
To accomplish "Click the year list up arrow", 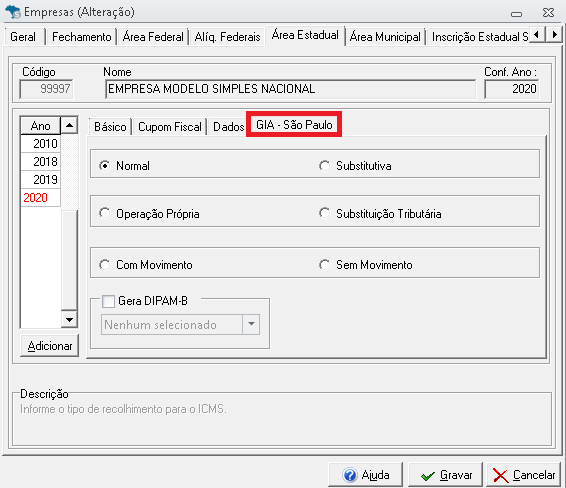I will [69, 126].
